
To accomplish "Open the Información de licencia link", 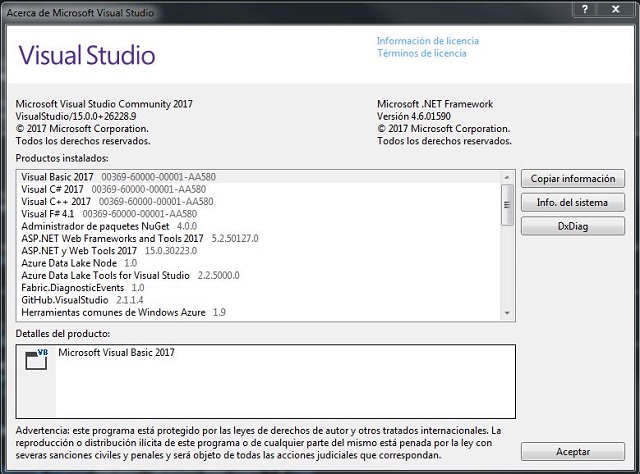I will (x=427, y=41).
